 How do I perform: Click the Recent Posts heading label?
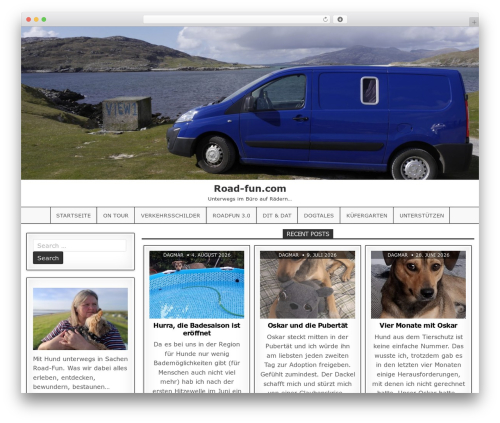[x=308, y=234]
